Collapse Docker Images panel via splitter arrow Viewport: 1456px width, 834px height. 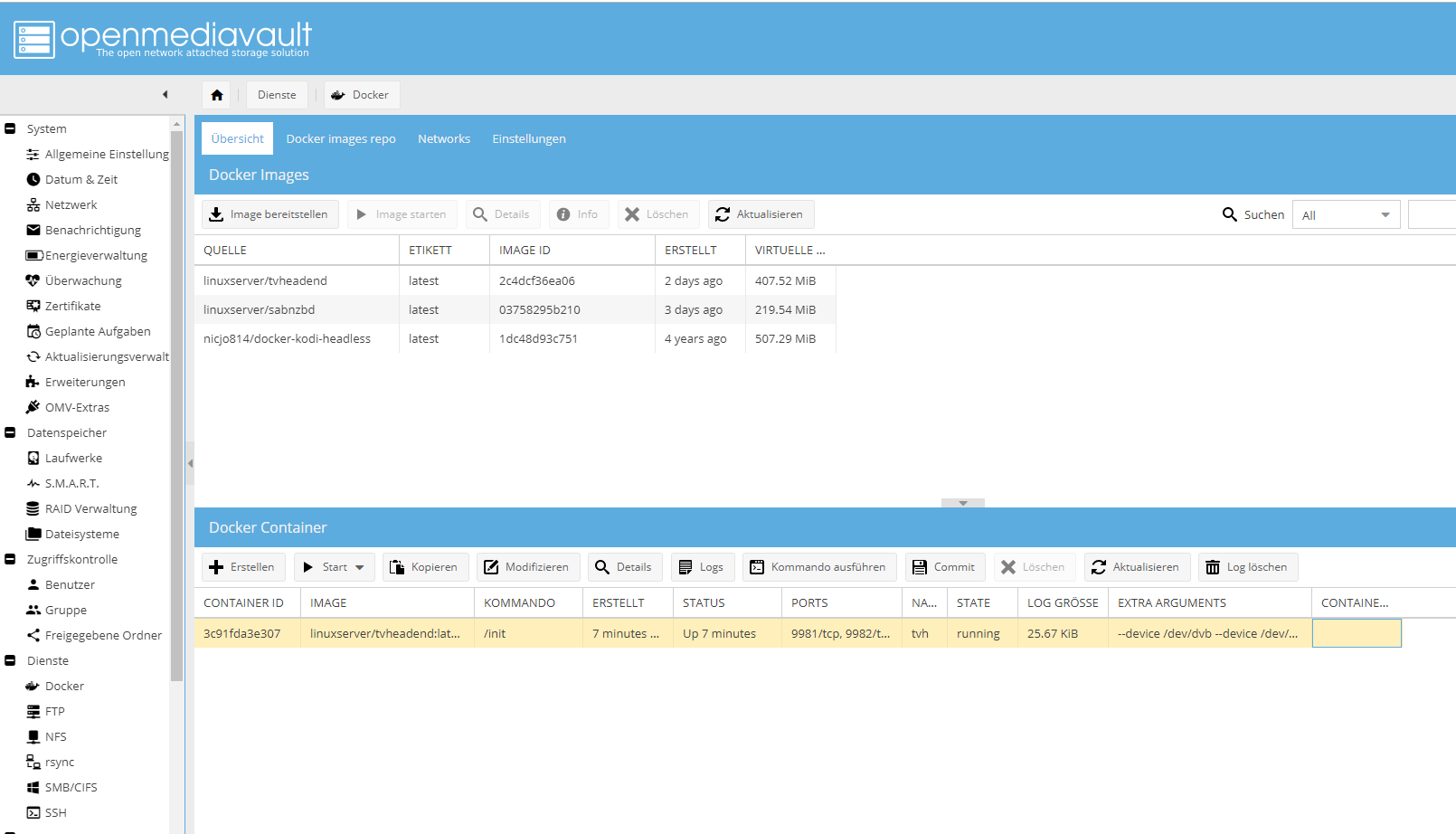[x=963, y=503]
